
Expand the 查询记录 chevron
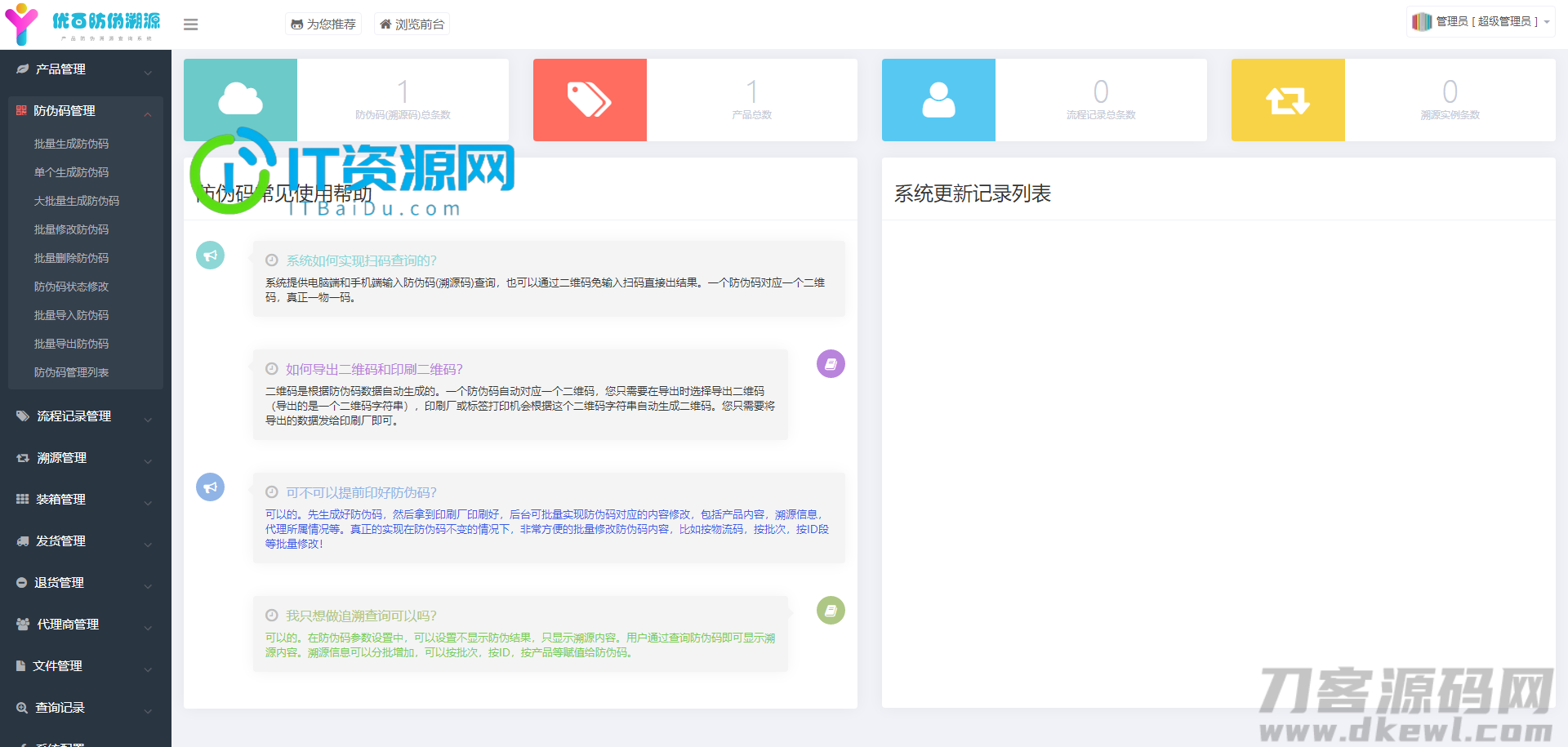click(x=148, y=711)
